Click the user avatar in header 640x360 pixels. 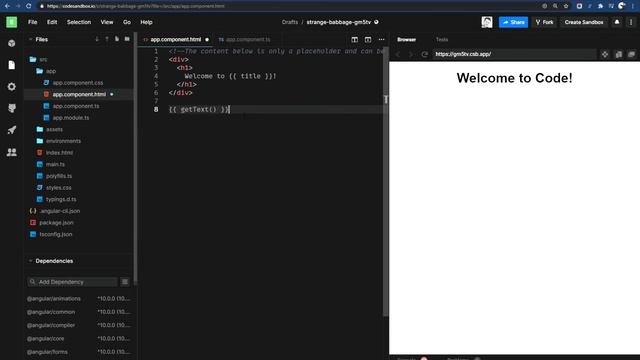(x=487, y=22)
